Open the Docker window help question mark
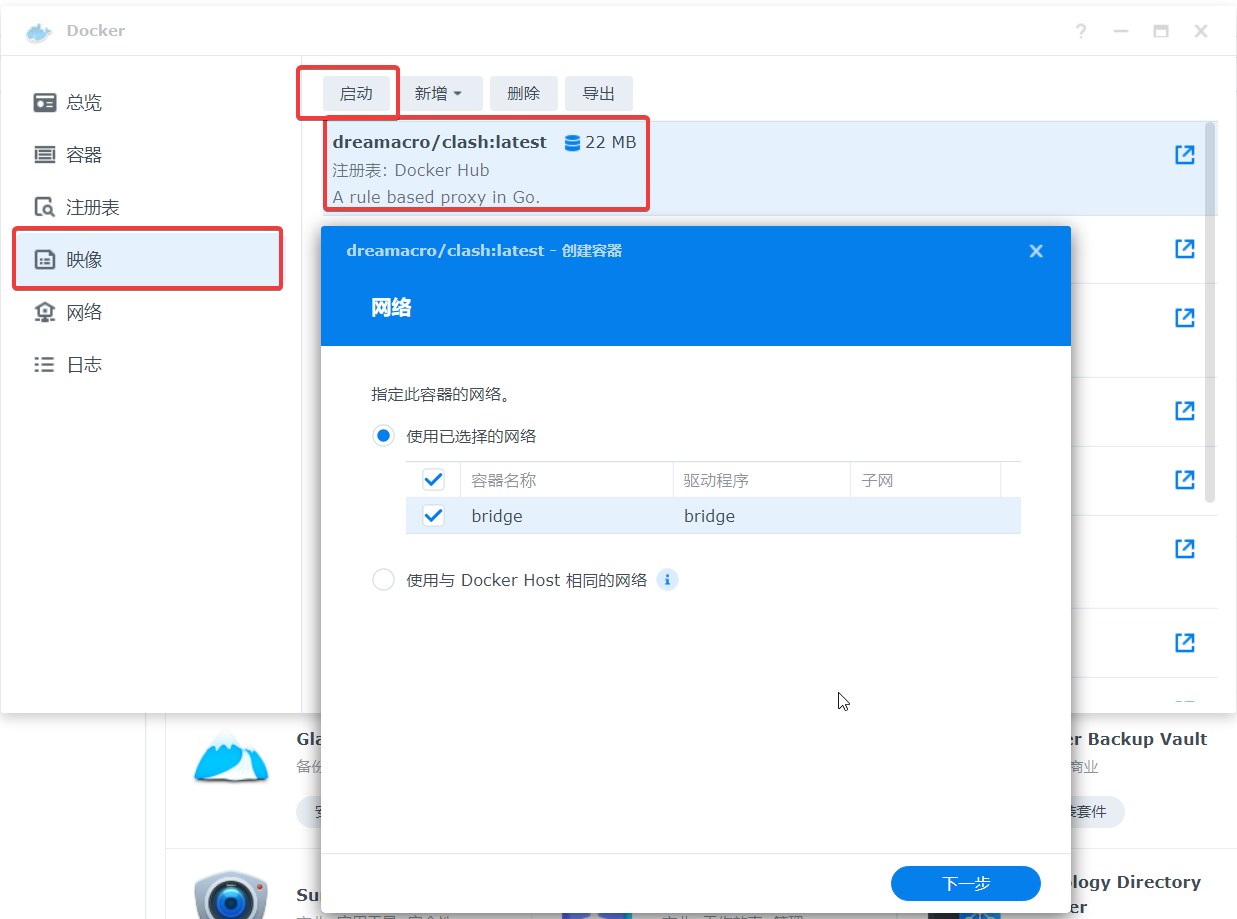1237x919 pixels. coord(1081,31)
